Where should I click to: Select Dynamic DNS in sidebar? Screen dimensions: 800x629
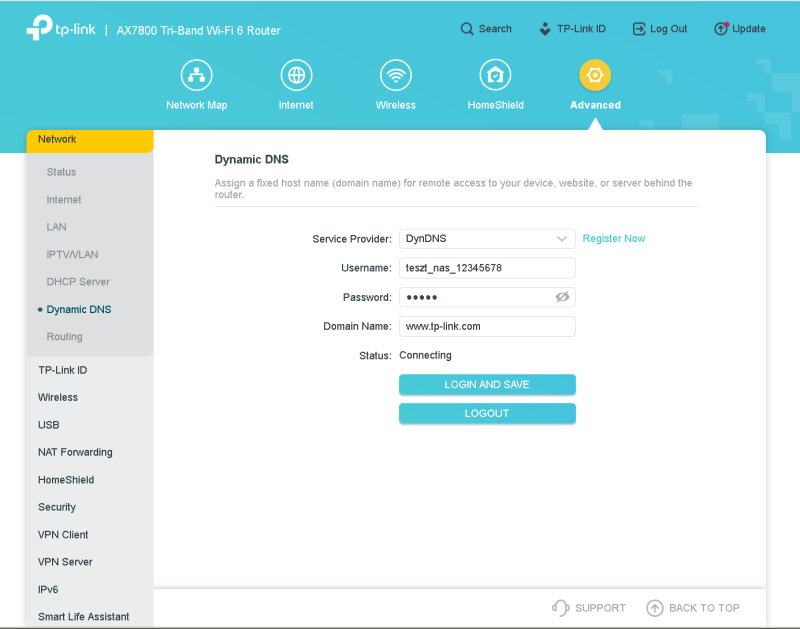79,309
